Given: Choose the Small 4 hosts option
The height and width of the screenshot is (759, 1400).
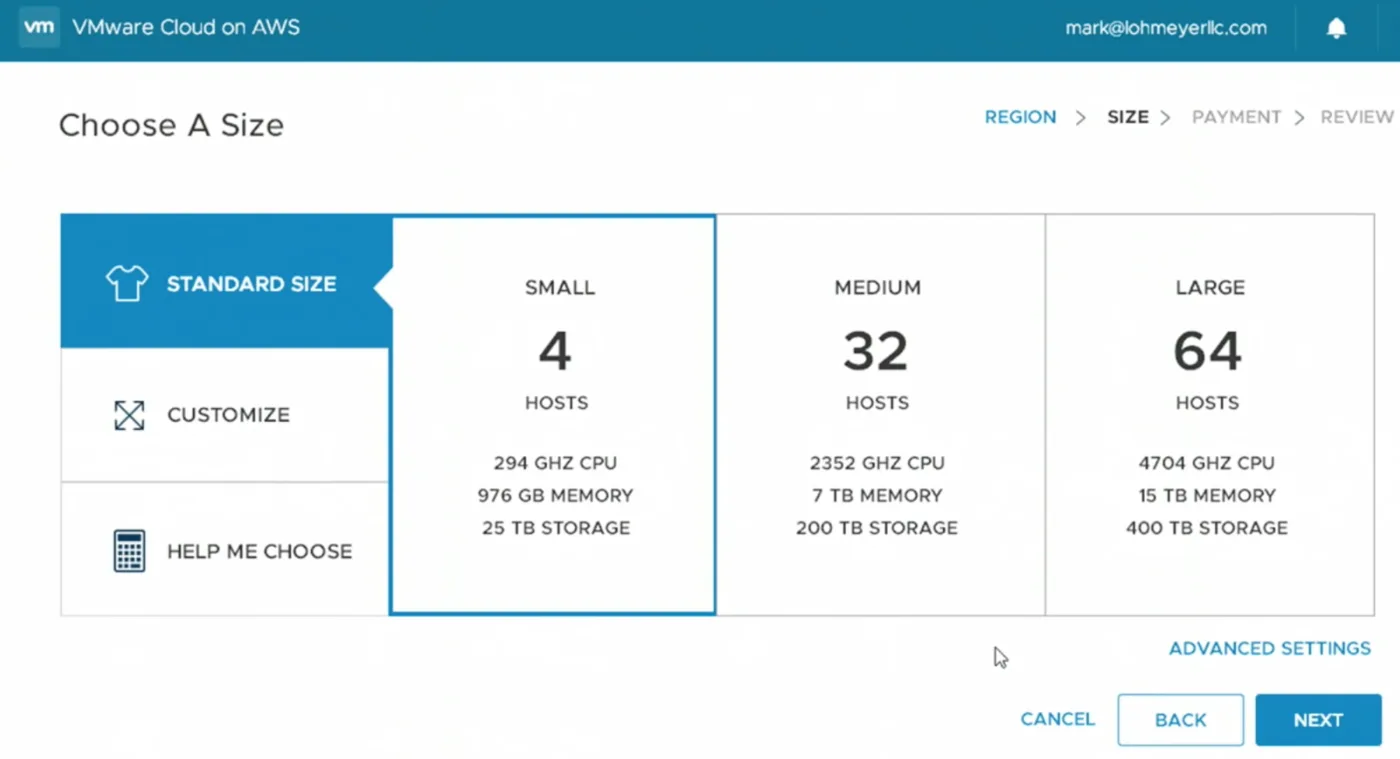Looking at the screenshot, I should [x=553, y=415].
